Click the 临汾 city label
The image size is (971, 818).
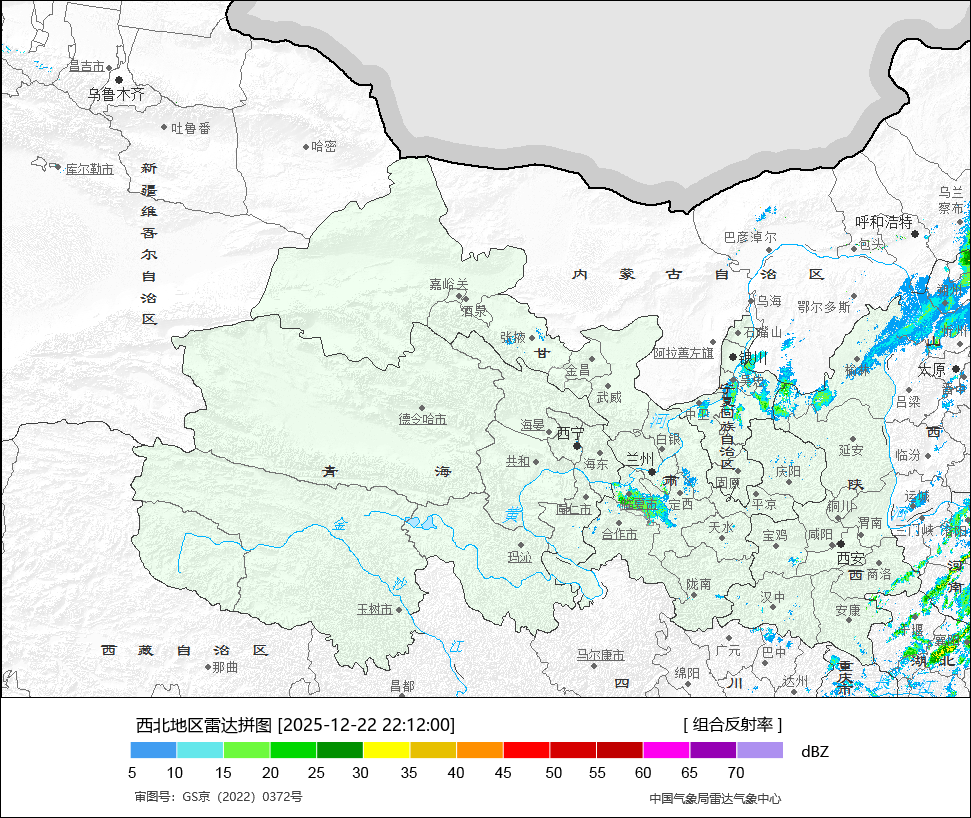908,455
